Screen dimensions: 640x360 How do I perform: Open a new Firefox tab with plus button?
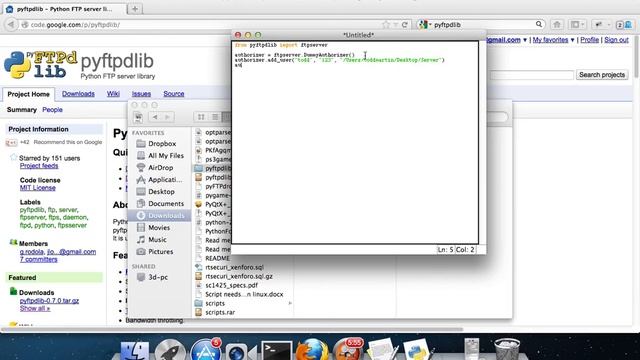134,9
